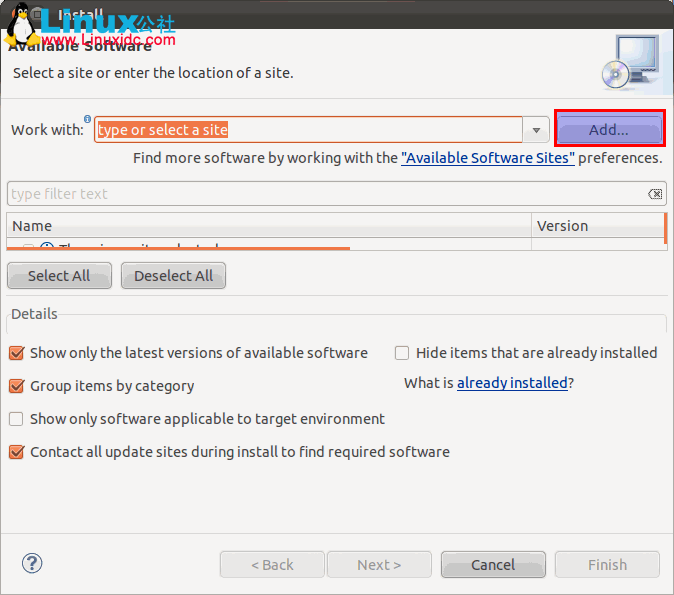Screen dimensions: 674x595
Task: Enable Show only software applicable to target environment
Action: (16, 419)
